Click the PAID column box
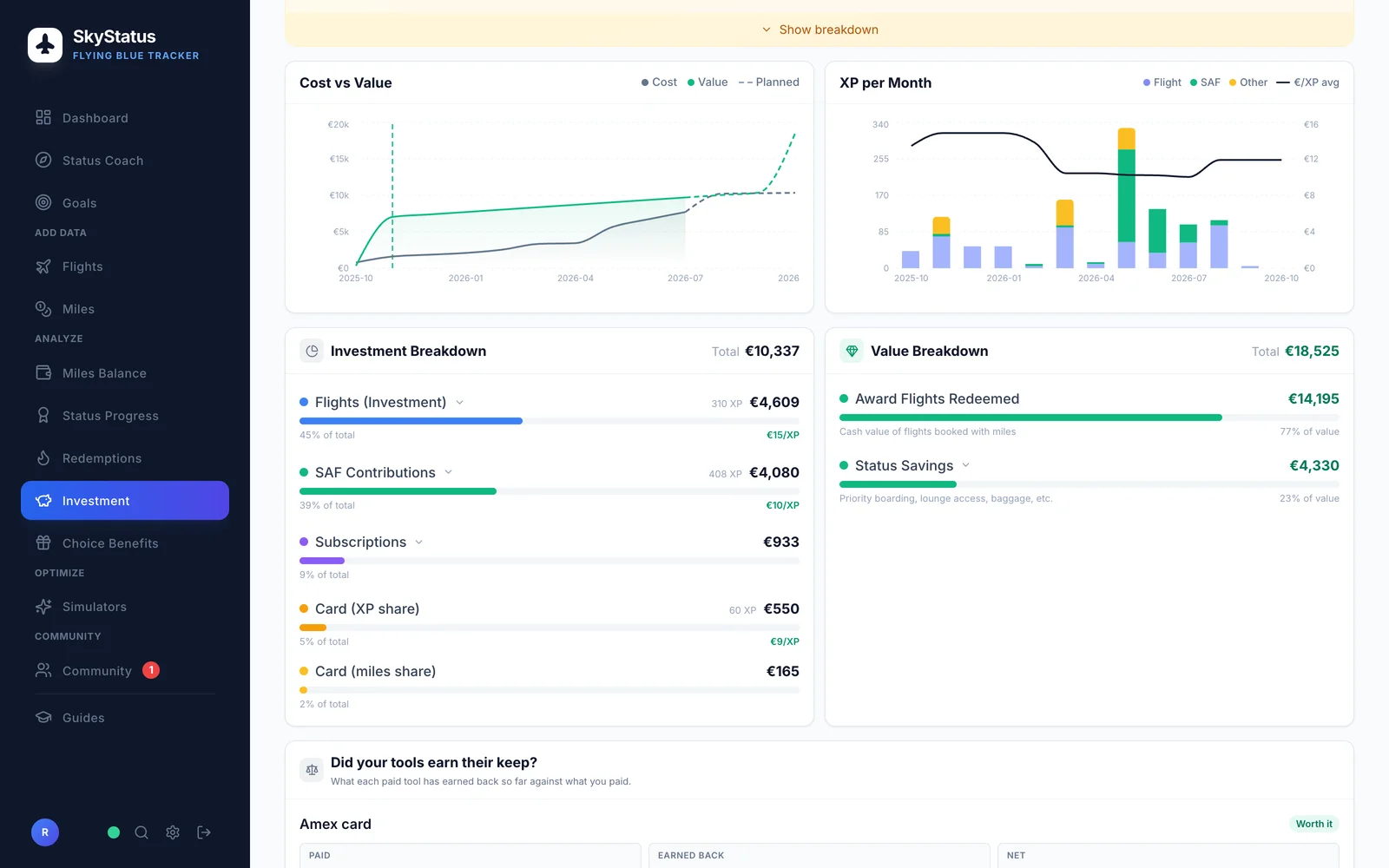The width and height of the screenshot is (1389, 868). pos(471,855)
